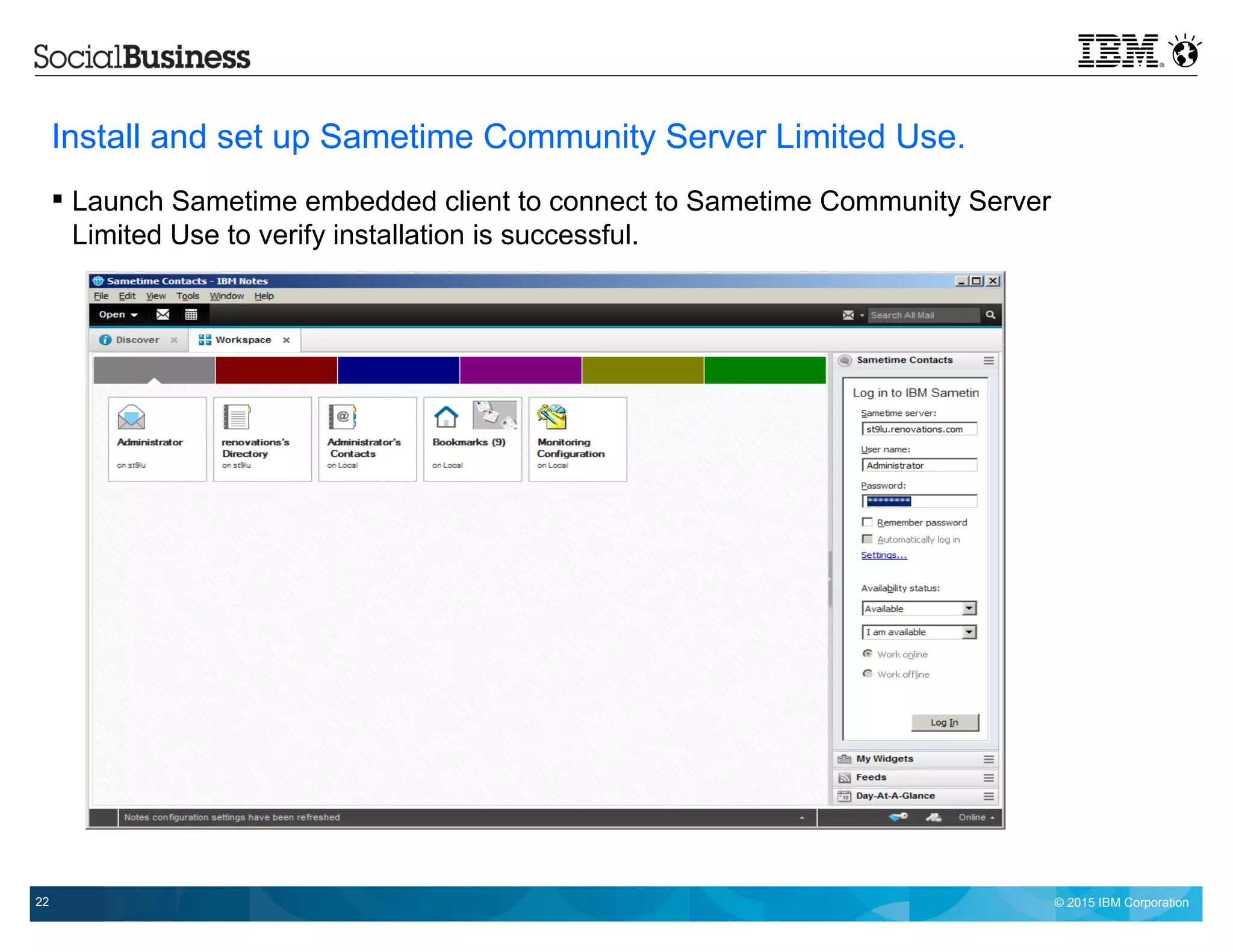Screen dimensions: 1233x952
Task: Enable Remember password checkbox
Action: pyautogui.click(x=867, y=522)
